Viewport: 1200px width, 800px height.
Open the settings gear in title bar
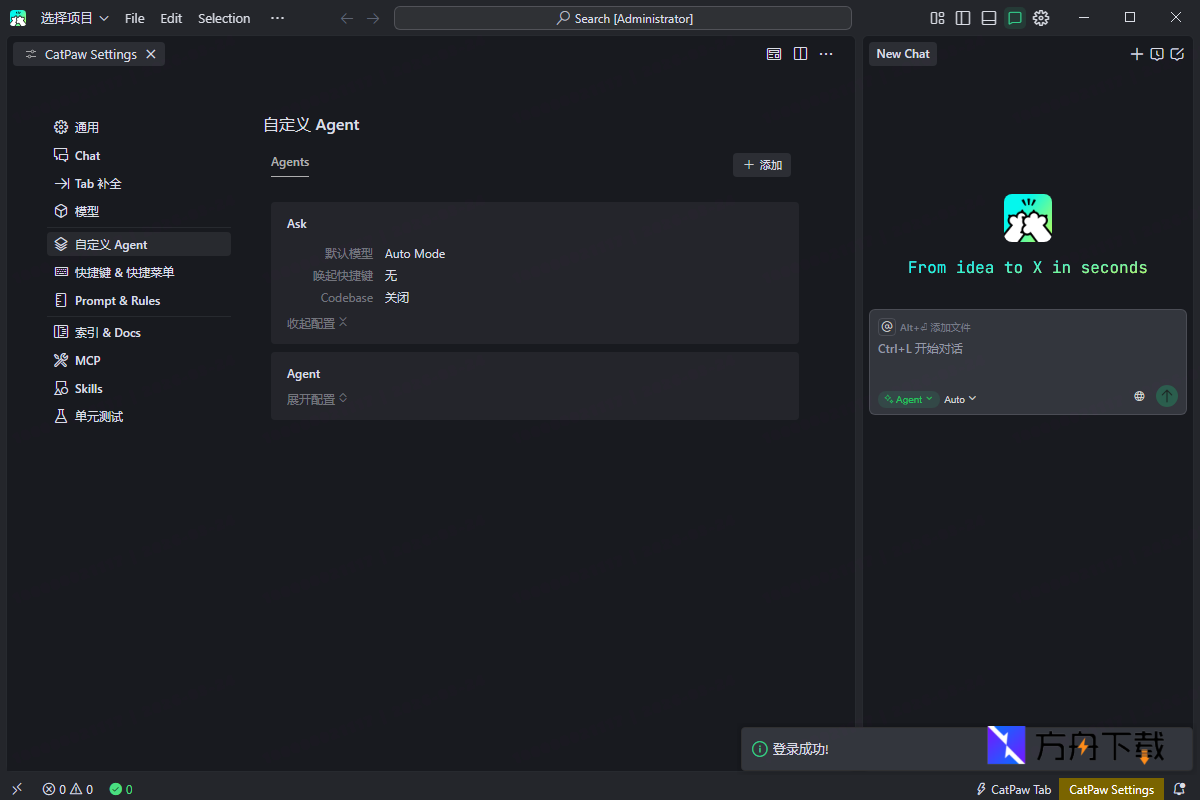(x=1041, y=18)
